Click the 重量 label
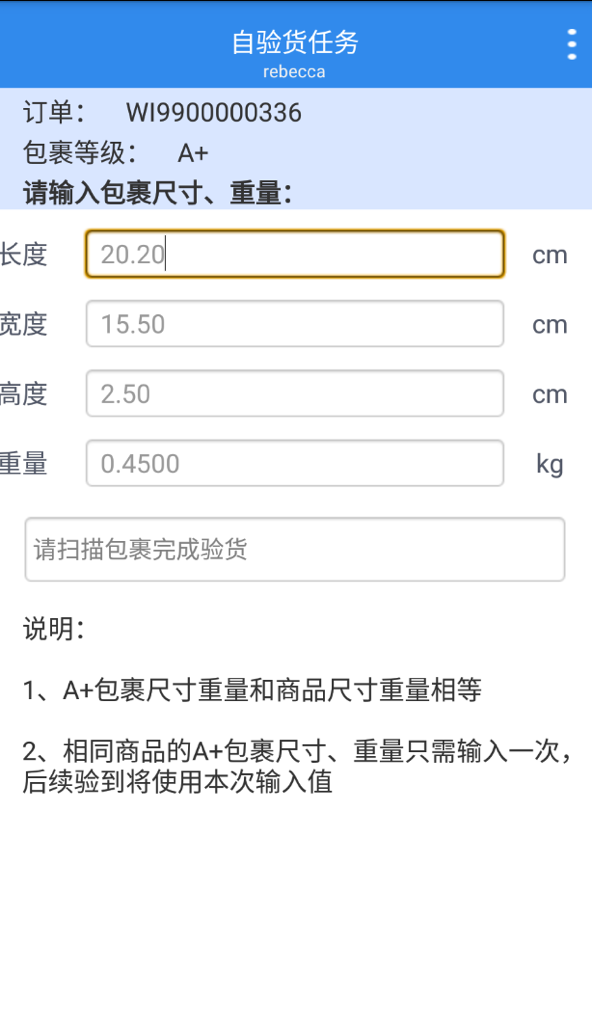Viewport: 592px width, 1028px height. pos(24,464)
